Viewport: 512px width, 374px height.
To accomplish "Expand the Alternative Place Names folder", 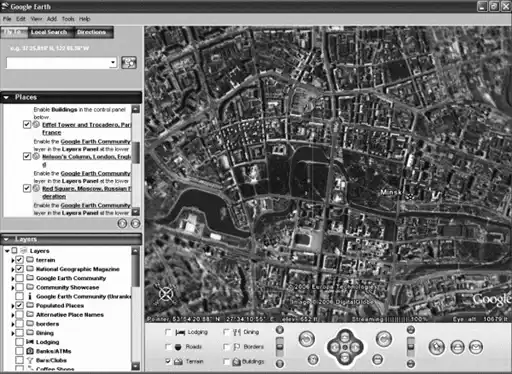I will click(13, 315).
